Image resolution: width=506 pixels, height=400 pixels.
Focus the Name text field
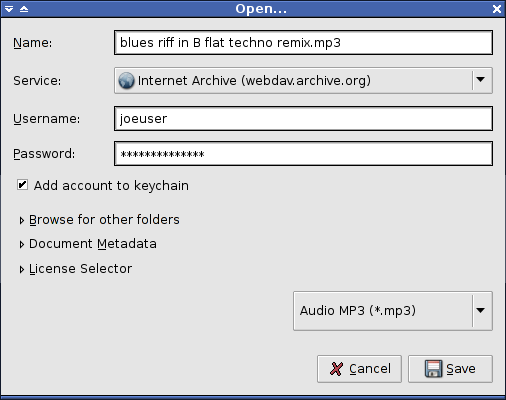click(x=303, y=43)
